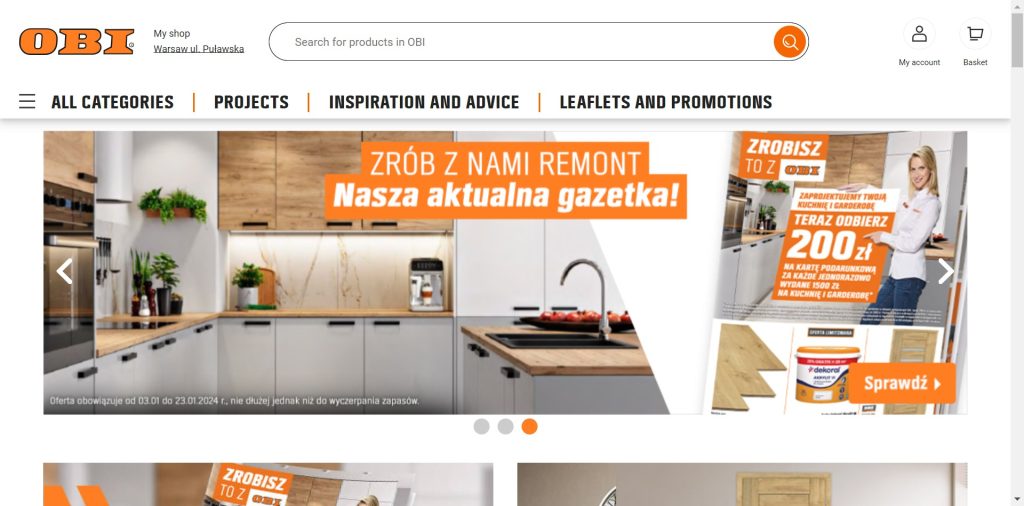Image resolution: width=1024 pixels, height=506 pixels.
Task: Open the PROJECTS menu
Action: pos(251,102)
